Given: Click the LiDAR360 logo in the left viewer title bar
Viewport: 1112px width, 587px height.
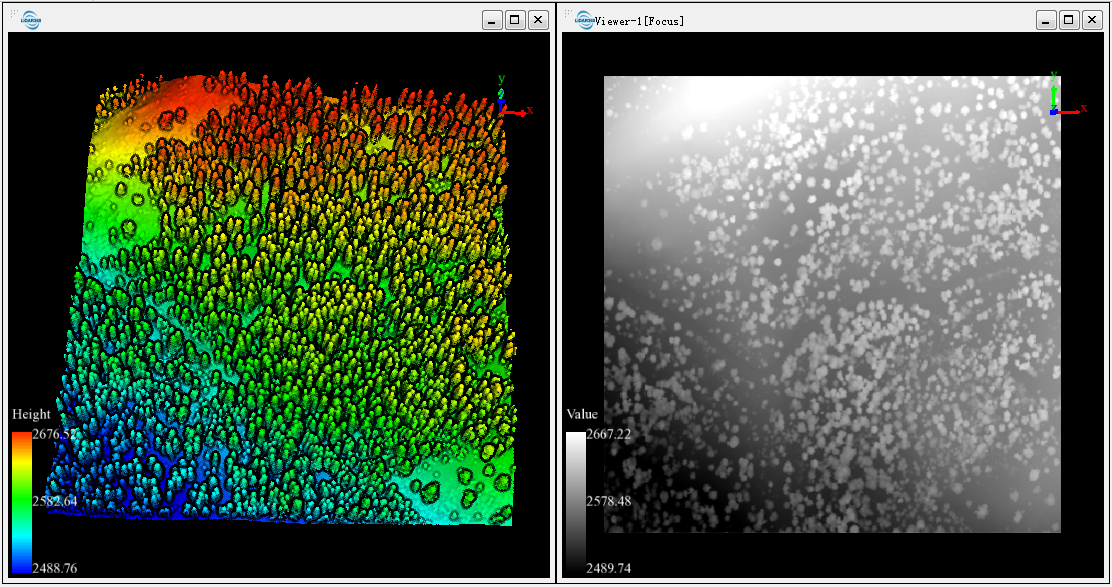Looking at the screenshot, I should click(x=30, y=19).
